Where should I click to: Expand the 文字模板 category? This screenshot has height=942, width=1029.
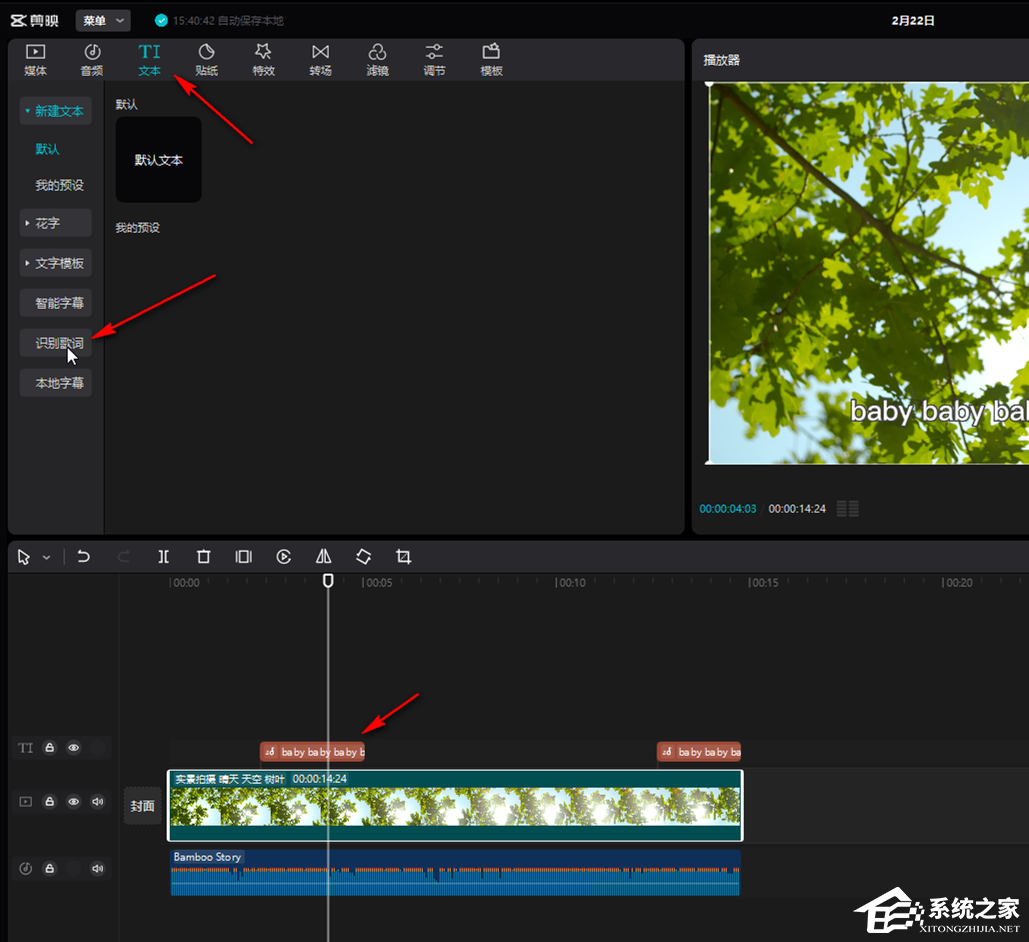[56, 263]
